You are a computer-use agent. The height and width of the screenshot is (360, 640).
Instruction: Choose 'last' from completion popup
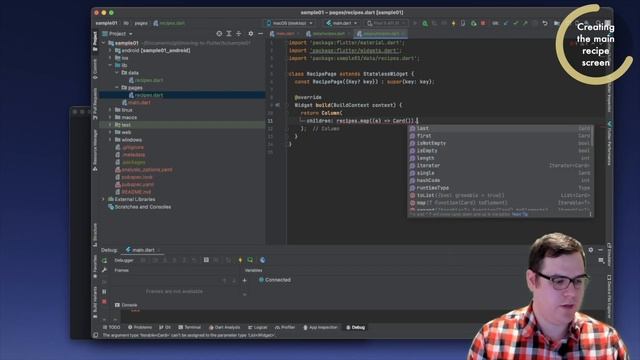(500, 129)
